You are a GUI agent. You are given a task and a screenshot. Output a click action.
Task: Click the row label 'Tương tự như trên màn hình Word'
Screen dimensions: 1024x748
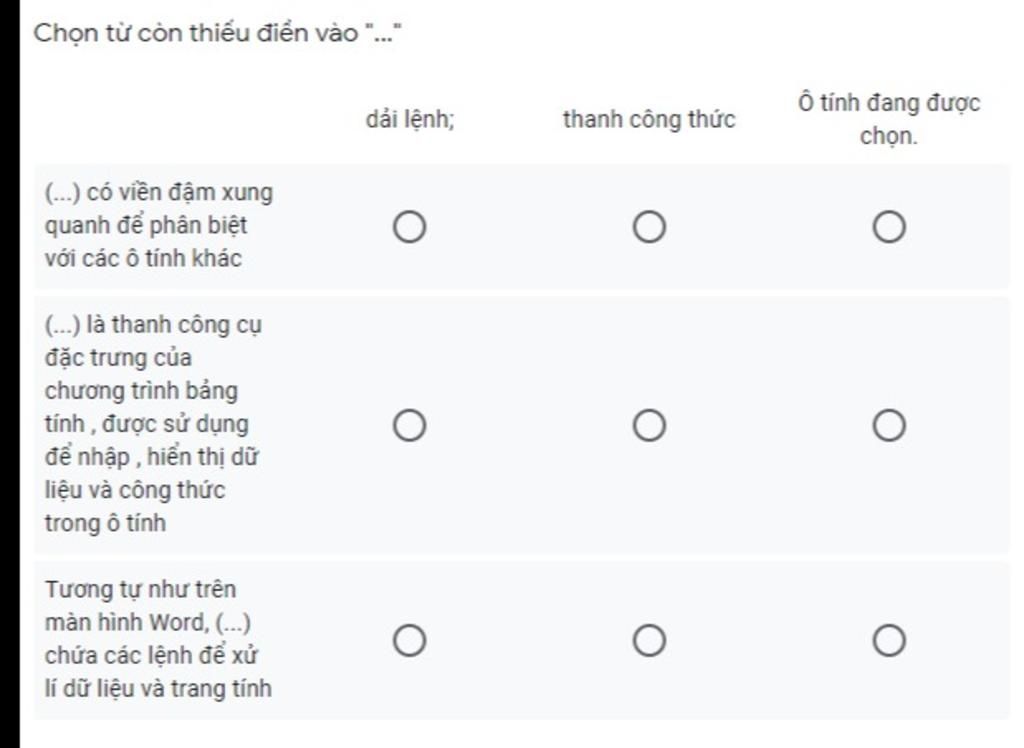click(x=158, y=639)
